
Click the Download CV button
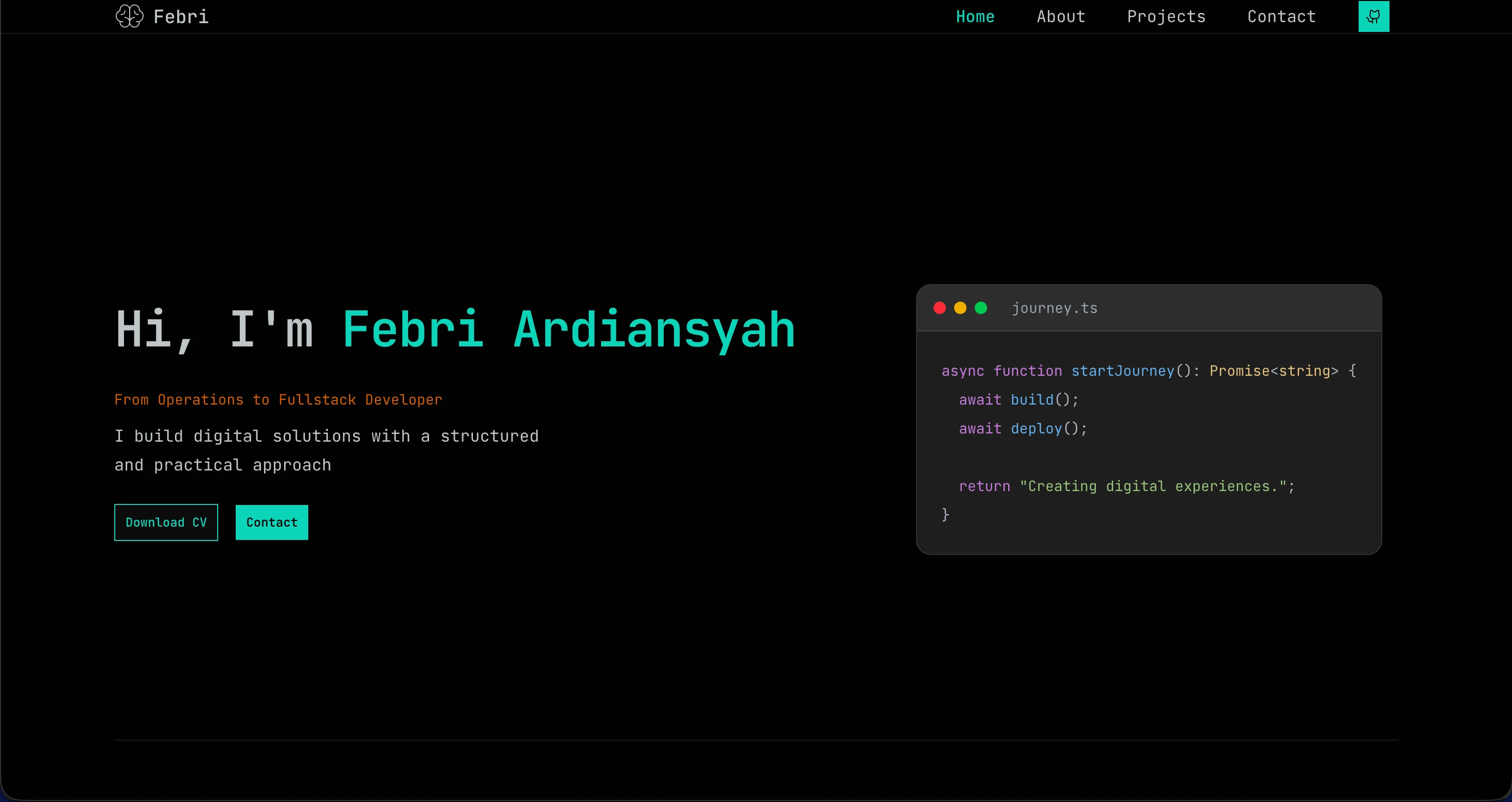[x=166, y=522]
